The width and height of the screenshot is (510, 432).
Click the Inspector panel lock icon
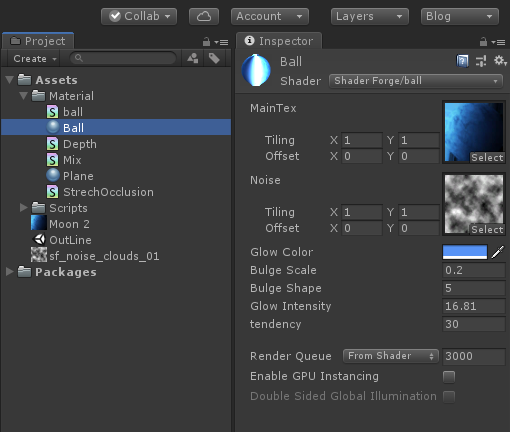pyautogui.click(x=483, y=42)
